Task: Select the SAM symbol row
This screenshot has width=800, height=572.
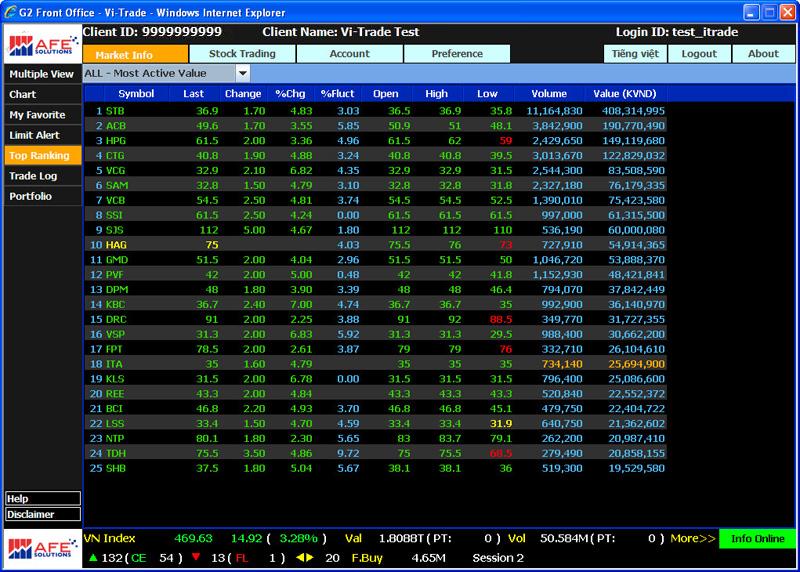Action: (x=375, y=185)
